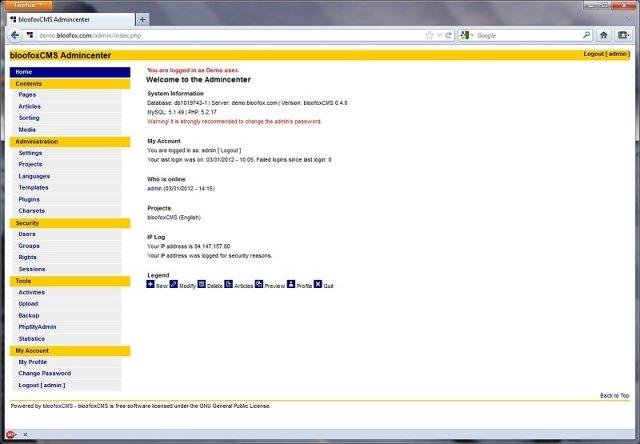
Task: Open Pages in the Contents menu
Action: coord(27,94)
